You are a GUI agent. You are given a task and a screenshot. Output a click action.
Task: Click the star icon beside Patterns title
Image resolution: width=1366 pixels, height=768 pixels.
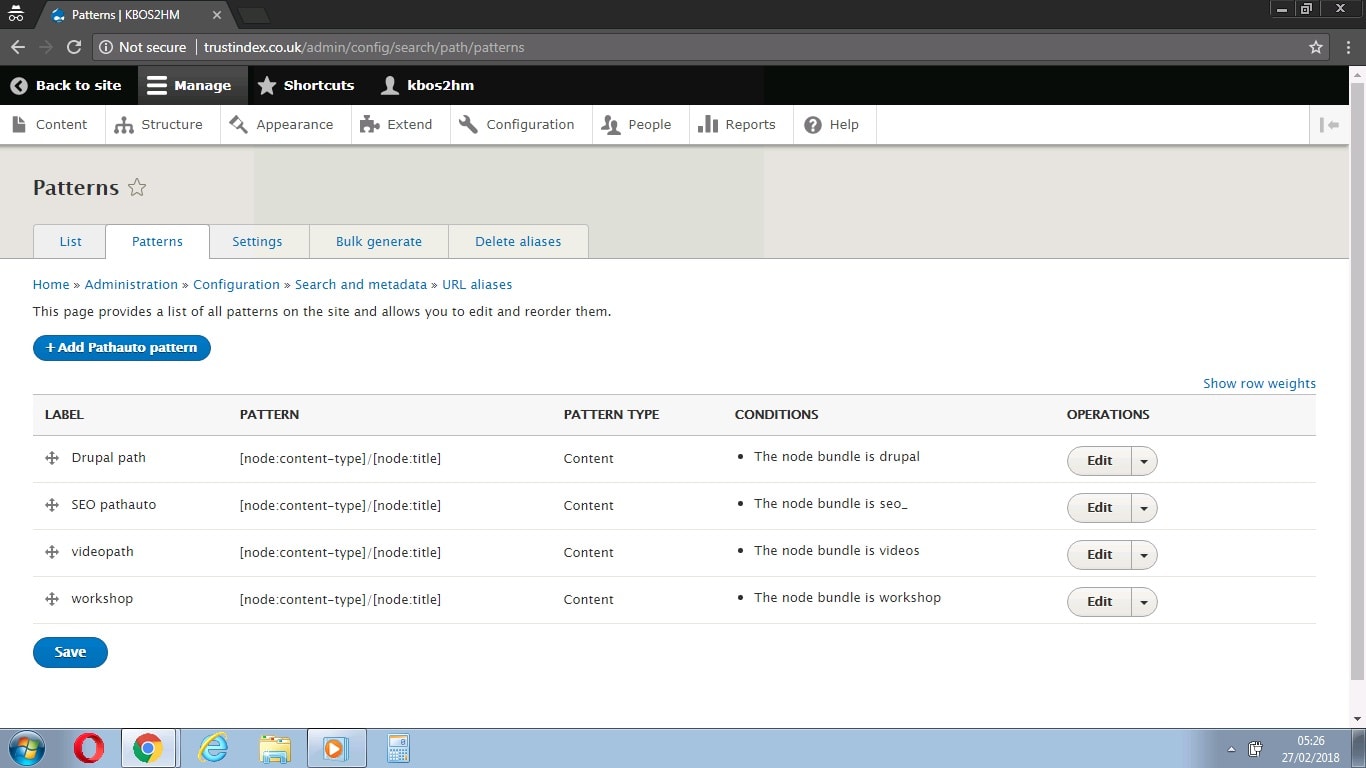(x=137, y=188)
